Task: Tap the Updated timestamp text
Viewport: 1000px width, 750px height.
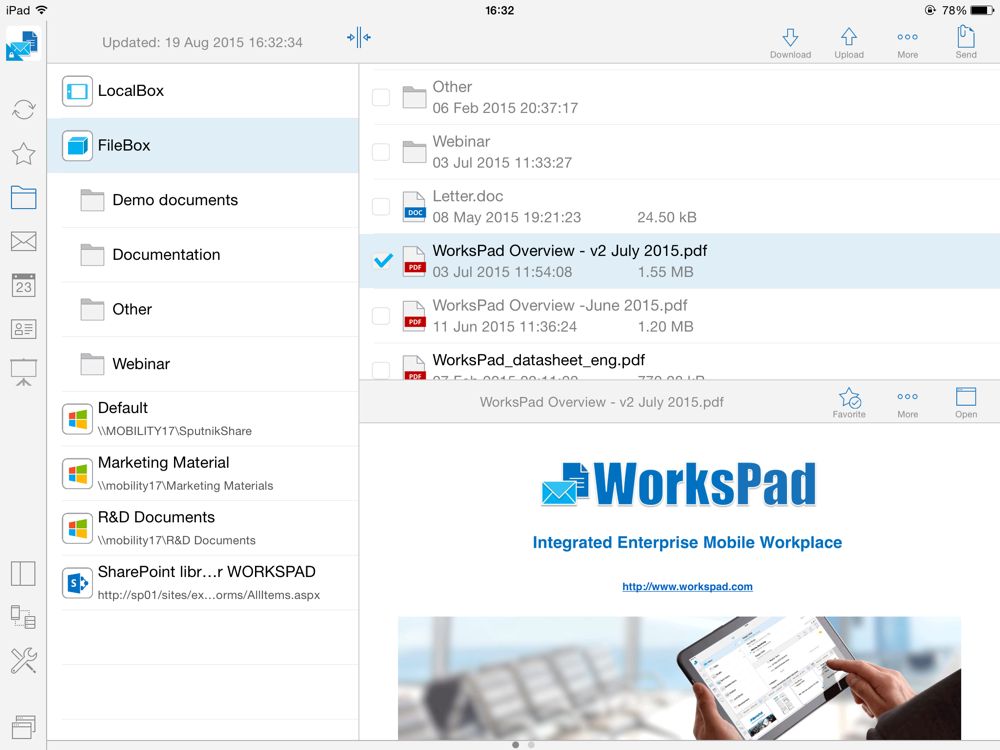Action: tap(202, 43)
